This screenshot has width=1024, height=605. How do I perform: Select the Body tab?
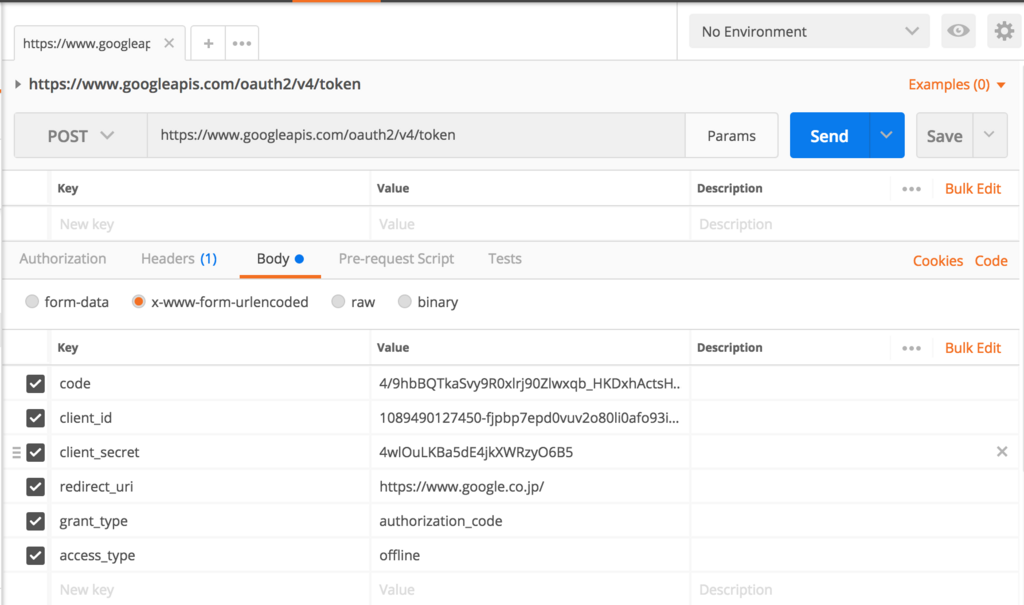pyautogui.click(x=280, y=259)
